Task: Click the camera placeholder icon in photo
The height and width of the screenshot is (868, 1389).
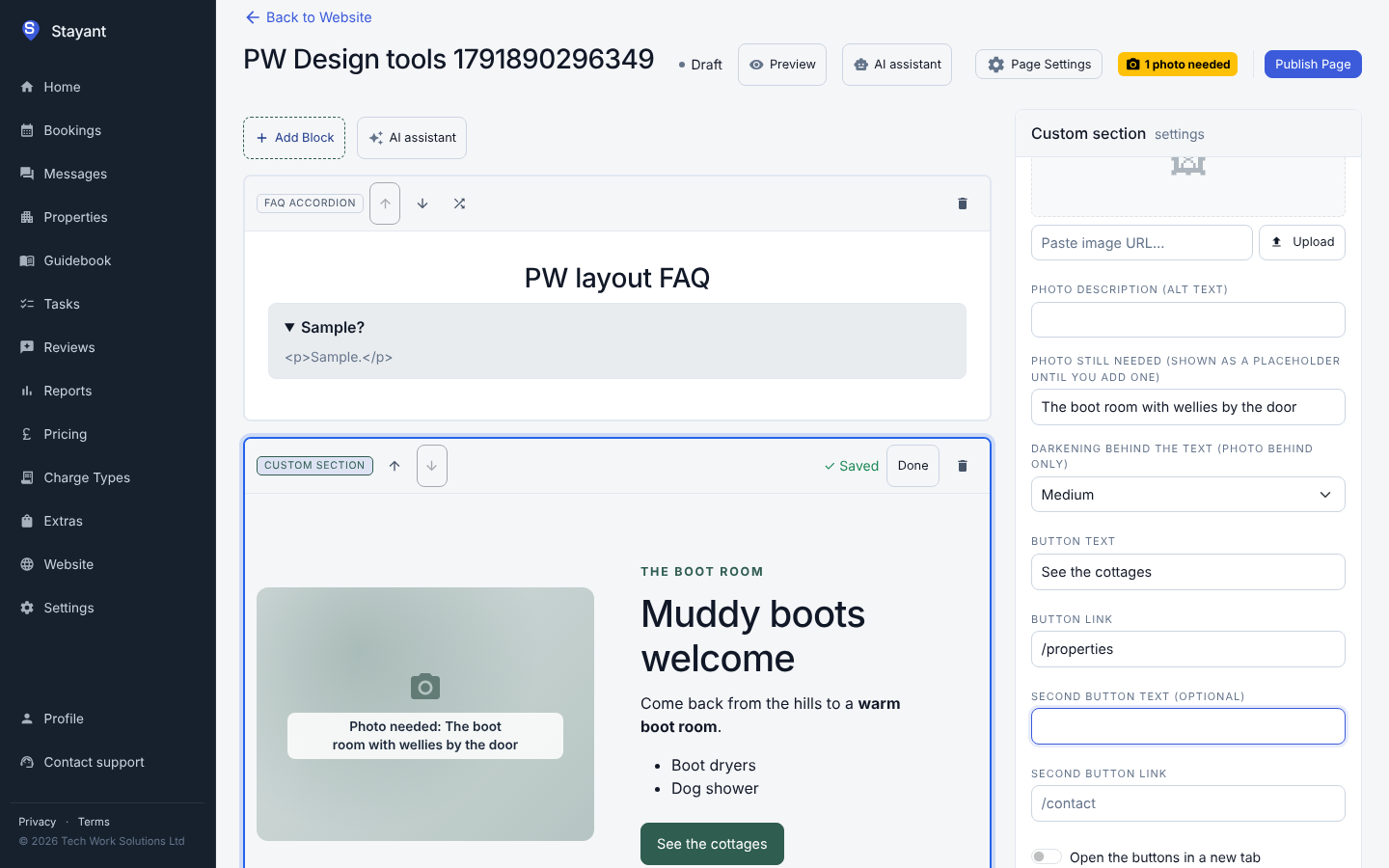Action: coord(425,687)
